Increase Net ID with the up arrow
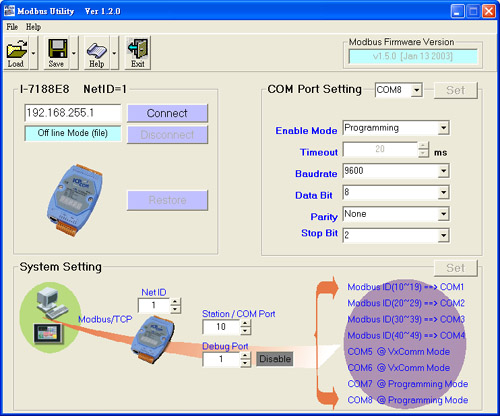This screenshot has width=500, height=416. tap(175, 302)
